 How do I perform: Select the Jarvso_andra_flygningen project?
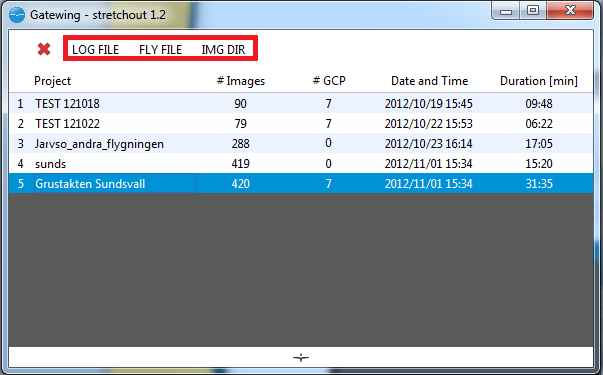pyautogui.click(x=99, y=144)
